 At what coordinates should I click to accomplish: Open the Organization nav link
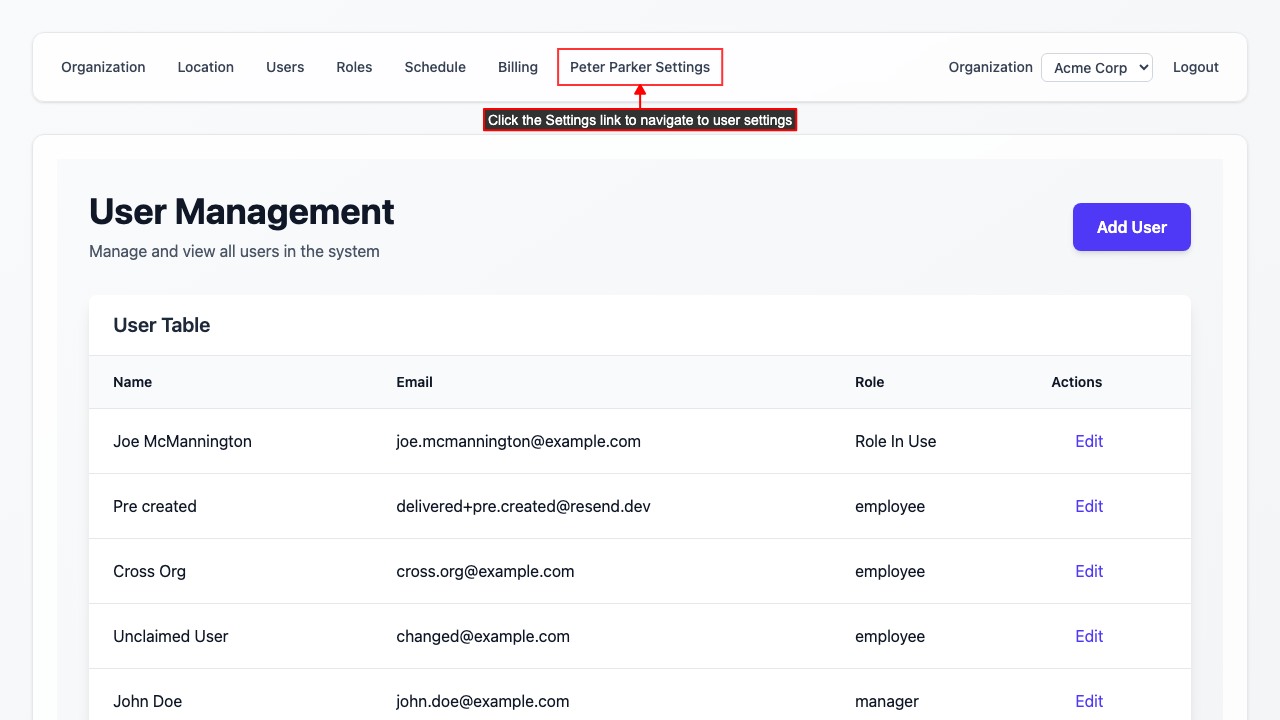[103, 67]
